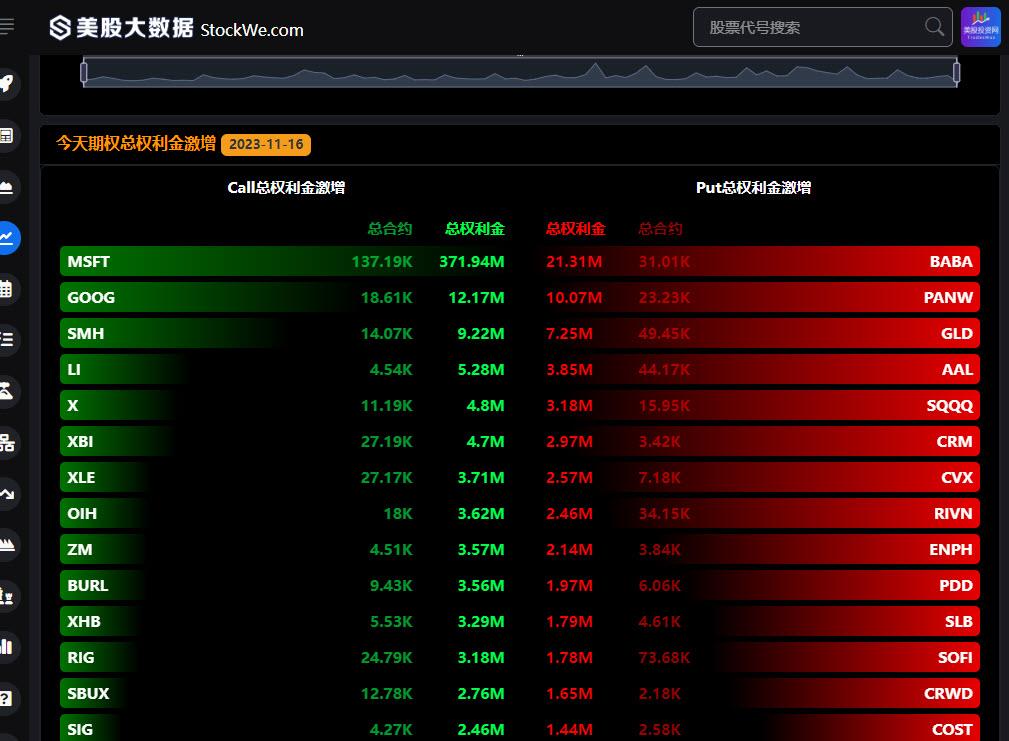Select the GOOG call row

[285, 297]
